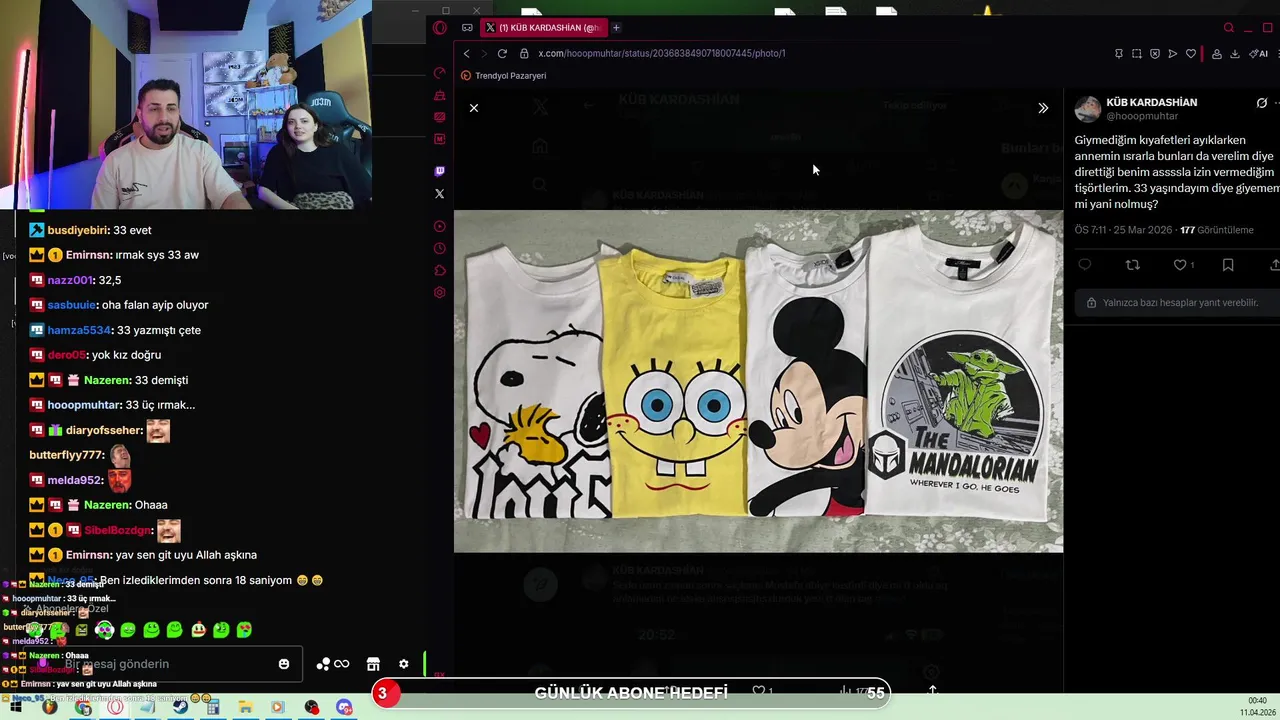Screen dimensions: 1280x720
Task: Click @hooopmuhtar handle in tweet panel
Action: tap(1142, 116)
